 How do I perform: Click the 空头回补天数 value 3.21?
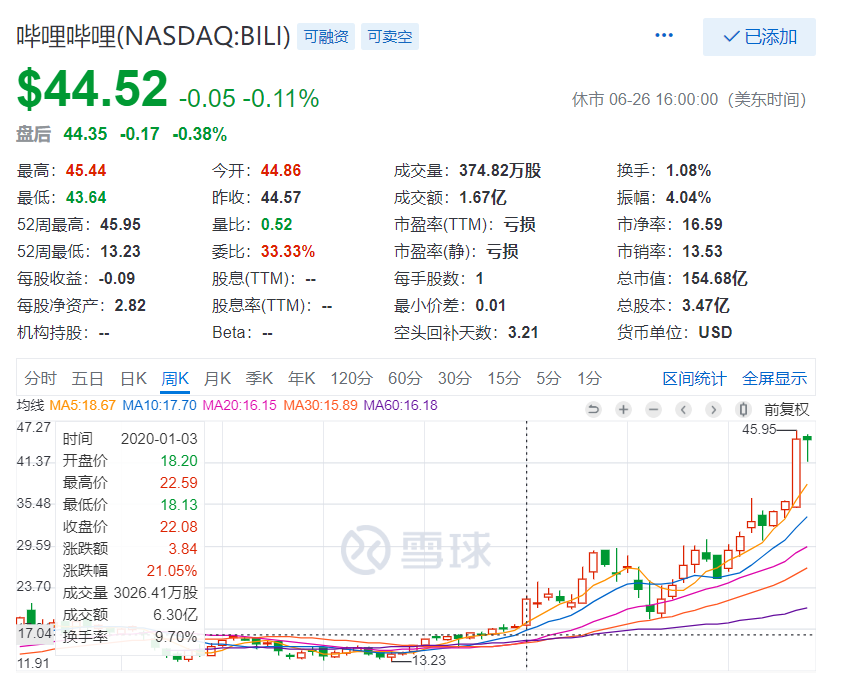pyautogui.click(x=523, y=333)
